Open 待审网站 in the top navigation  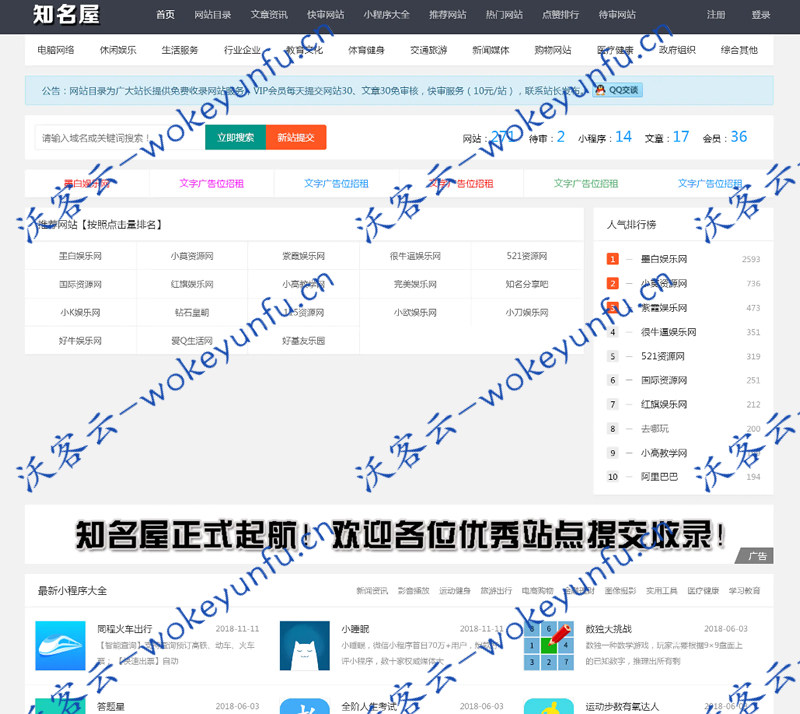pyautogui.click(x=617, y=15)
